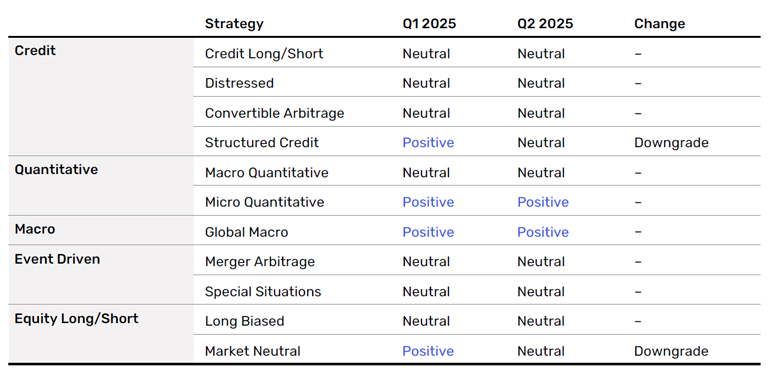Click Micro Quantitative's Q2 2025 Positive rating
770x370 pixels.
tap(543, 202)
